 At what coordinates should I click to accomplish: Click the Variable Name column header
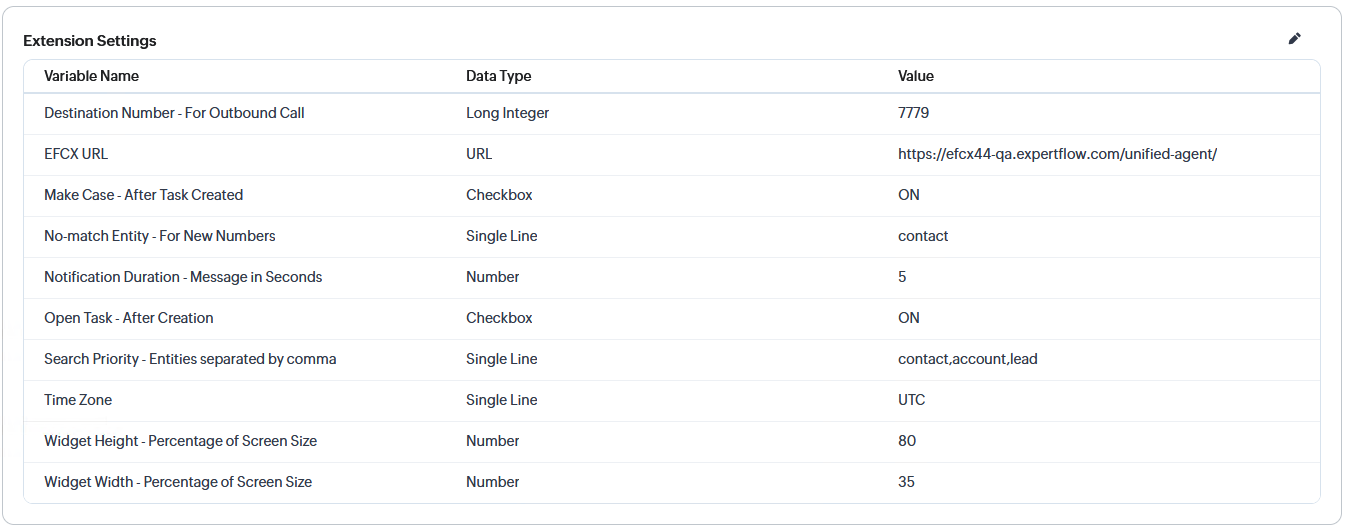tap(91, 76)
